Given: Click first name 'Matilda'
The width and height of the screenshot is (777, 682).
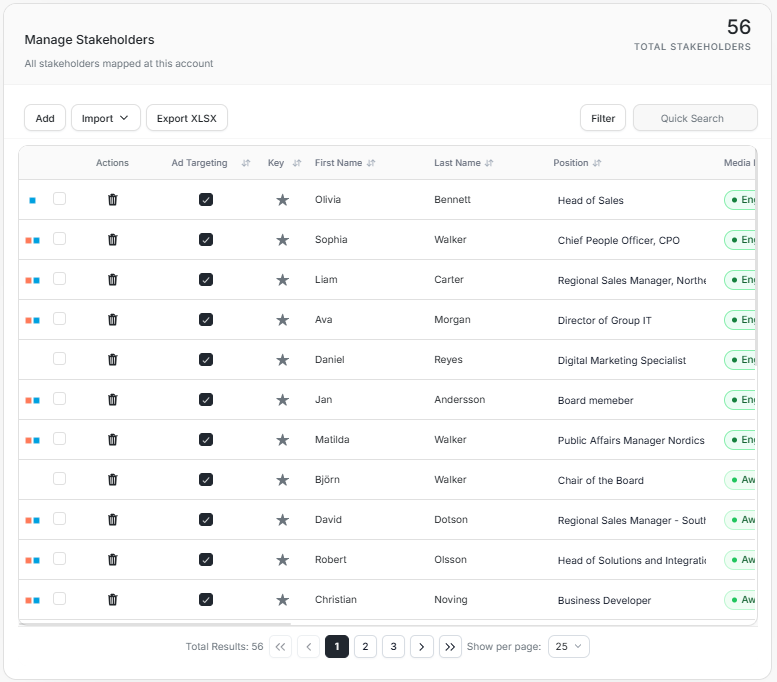Looking at the screenshot, I should click(332, 440).
